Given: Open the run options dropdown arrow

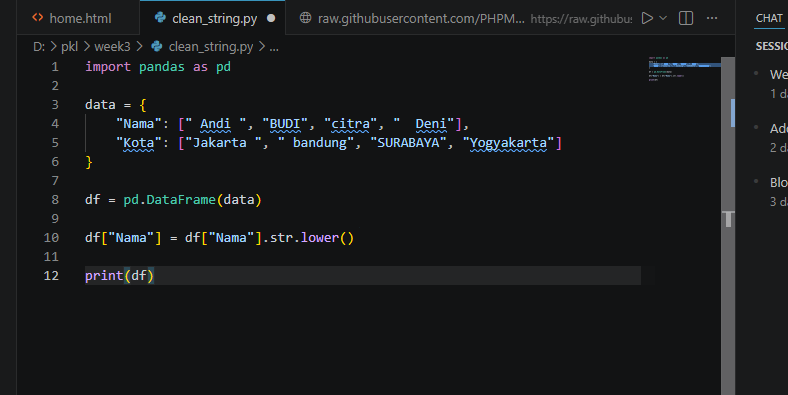Looking at the screenshot, I should (663, 18).
